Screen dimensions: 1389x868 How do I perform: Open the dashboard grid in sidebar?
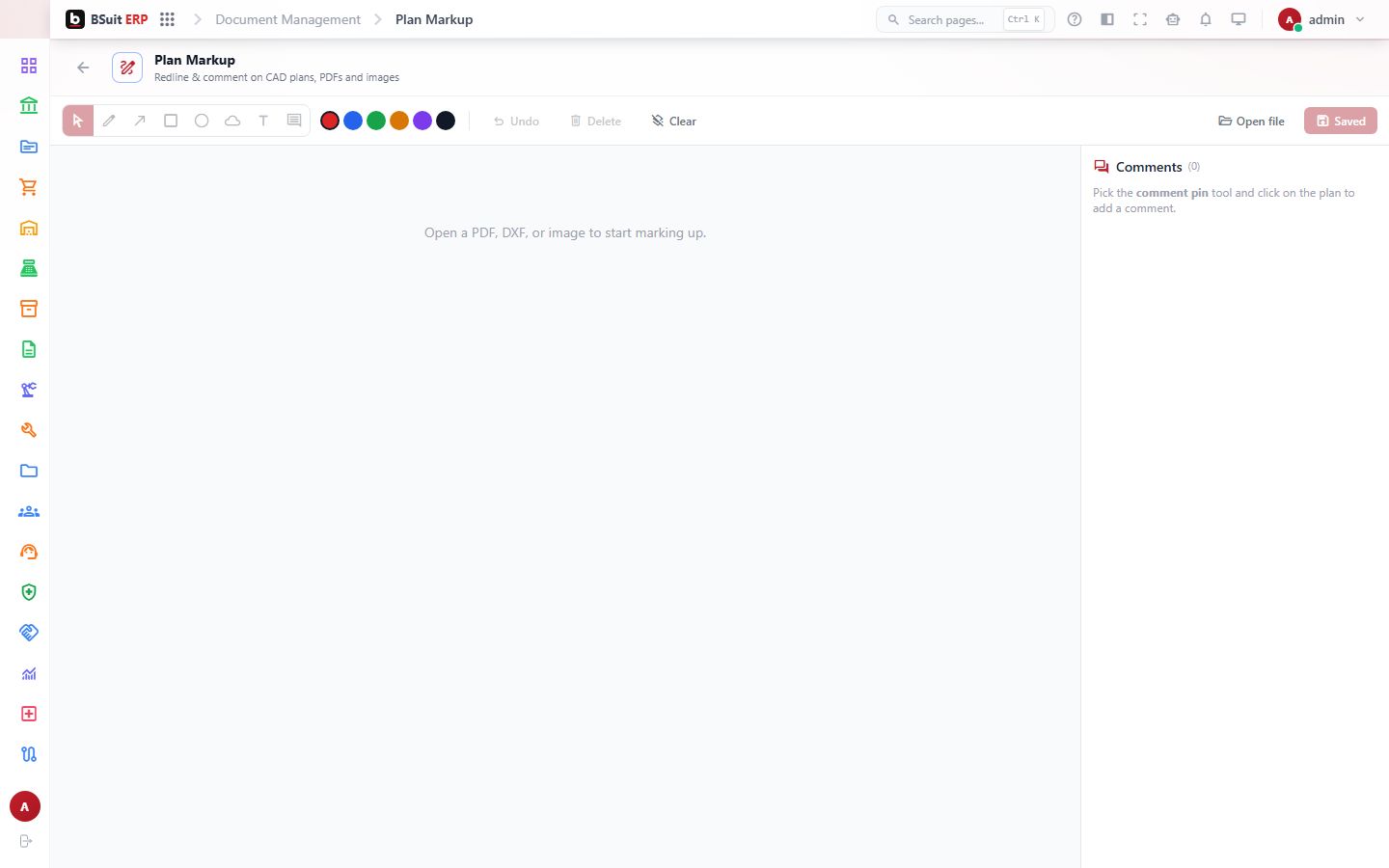click(29, 66)
